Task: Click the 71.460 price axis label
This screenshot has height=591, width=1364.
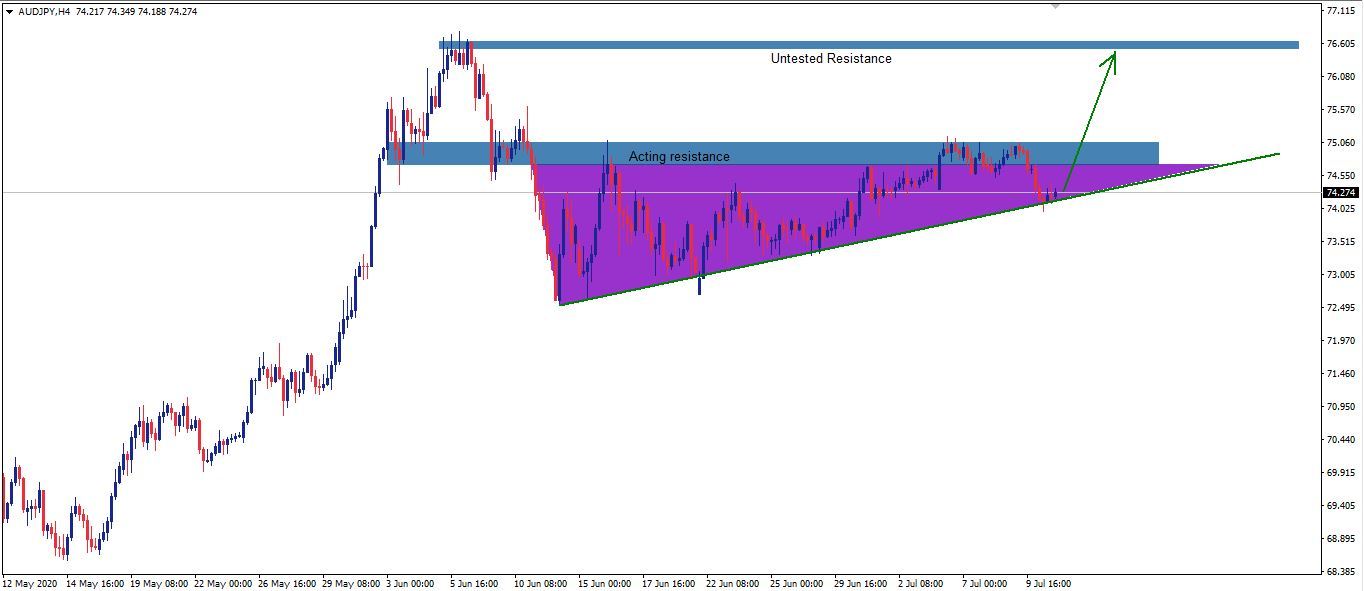Action: click(1340, 374)
